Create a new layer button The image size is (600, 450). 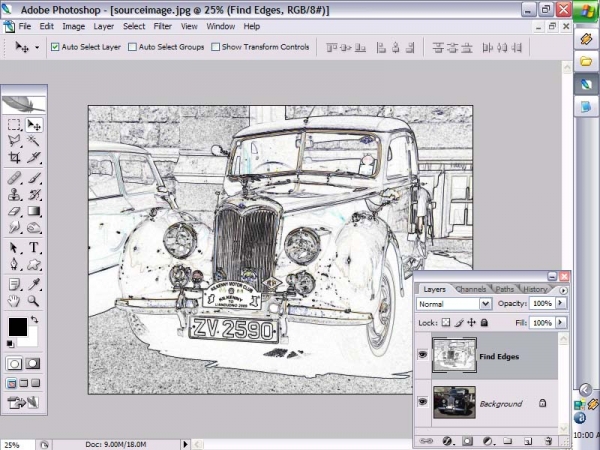coord(528,441)
